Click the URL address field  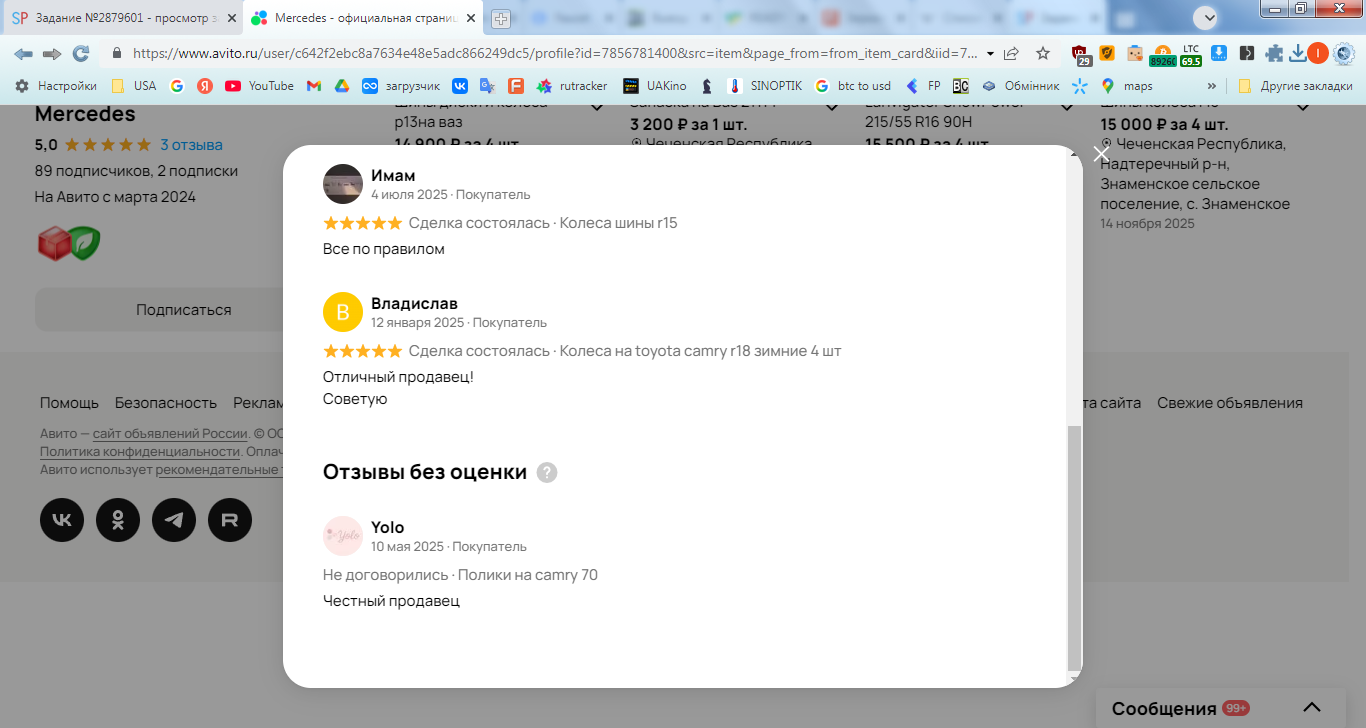555,53
